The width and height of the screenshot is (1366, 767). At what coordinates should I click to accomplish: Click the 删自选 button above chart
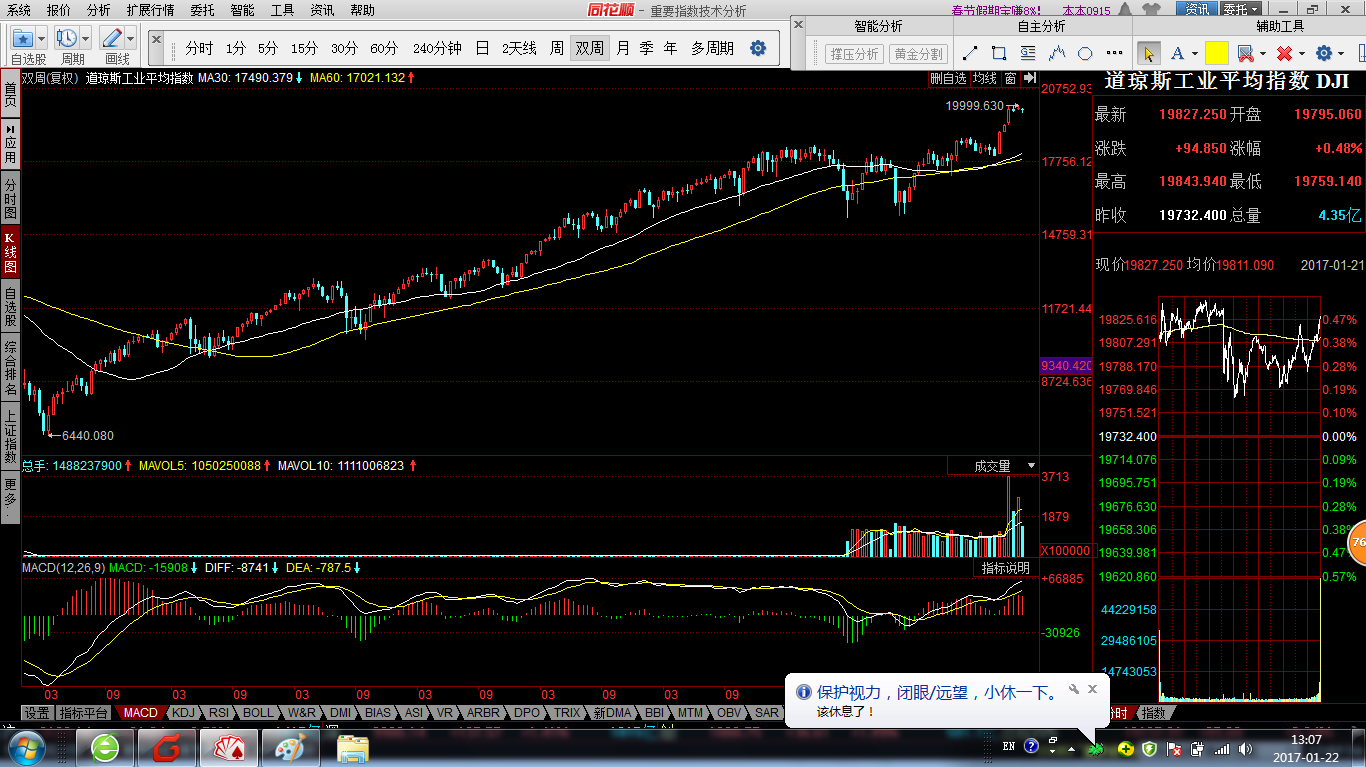(948, 78)
